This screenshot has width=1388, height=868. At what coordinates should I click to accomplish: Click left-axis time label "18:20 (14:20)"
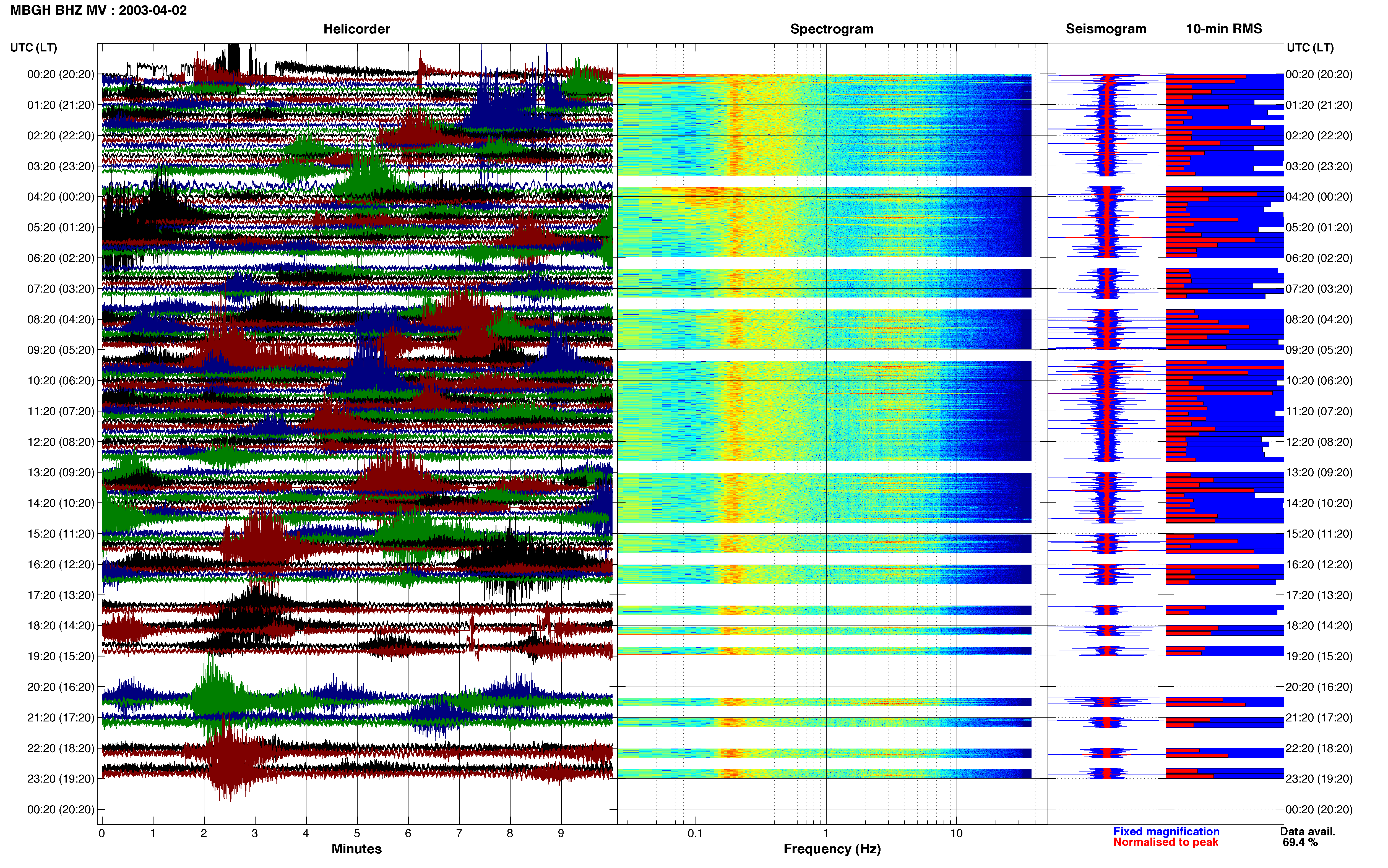tap(61, 626)
